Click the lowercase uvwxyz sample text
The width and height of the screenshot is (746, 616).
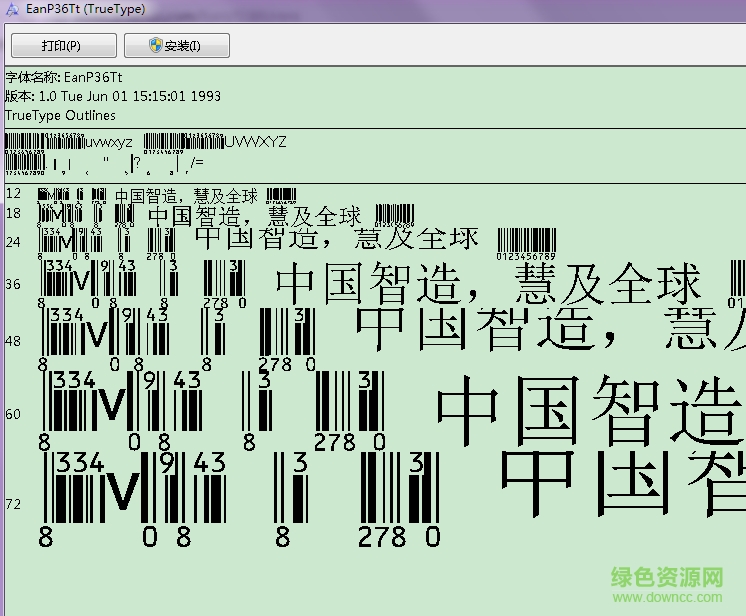coord(108,142)
